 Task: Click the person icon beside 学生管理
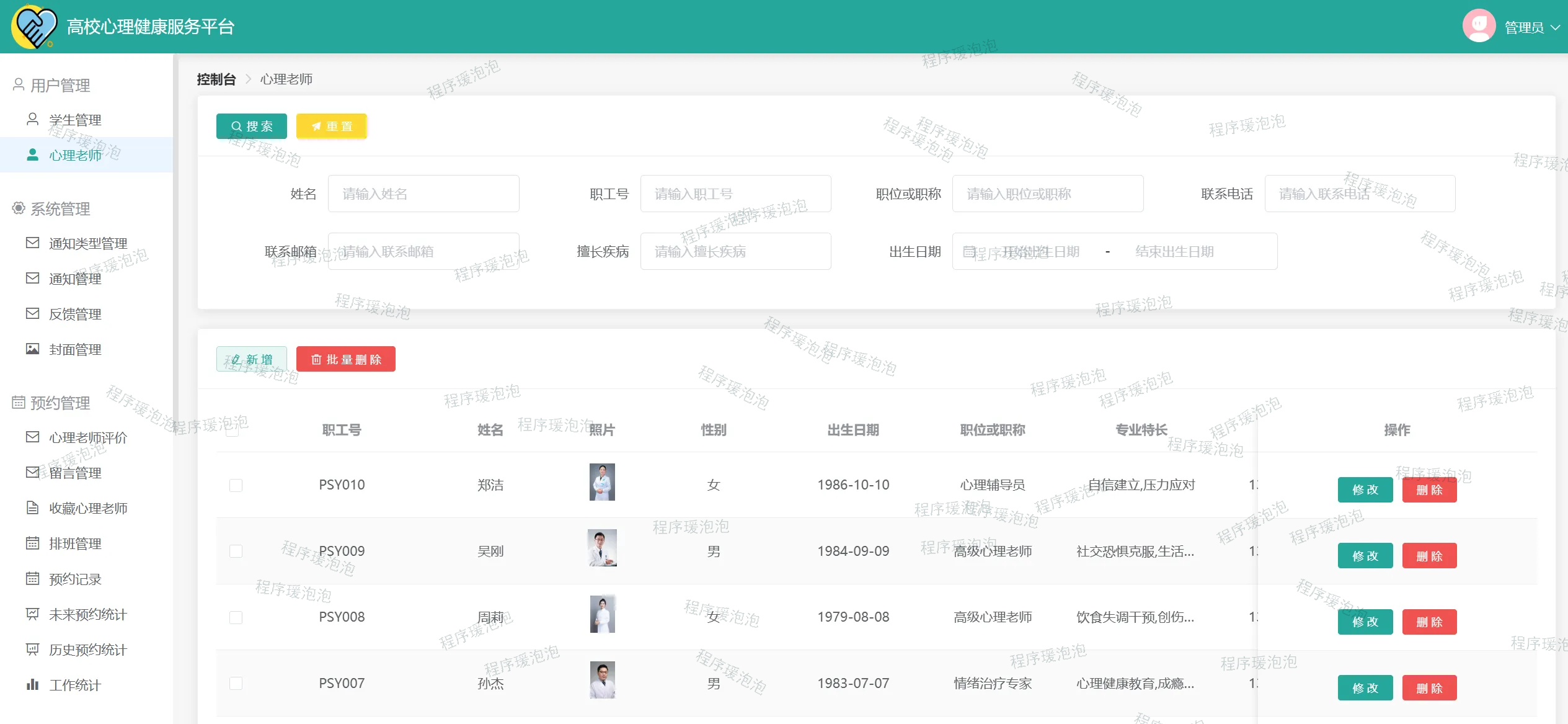click(x=32, y=119)
